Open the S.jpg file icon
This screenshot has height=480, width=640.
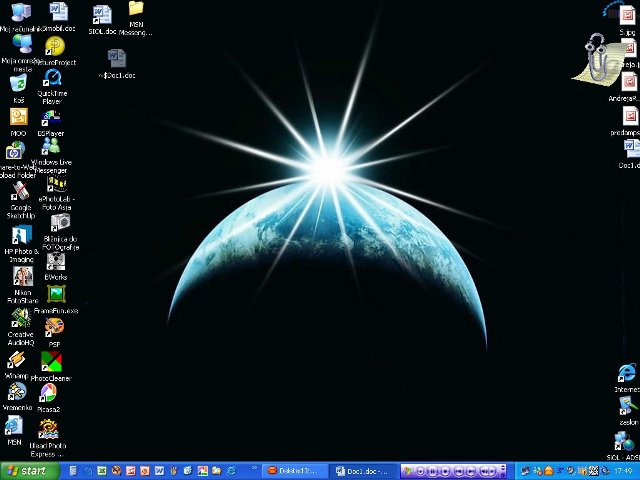[x=628, y=15]
